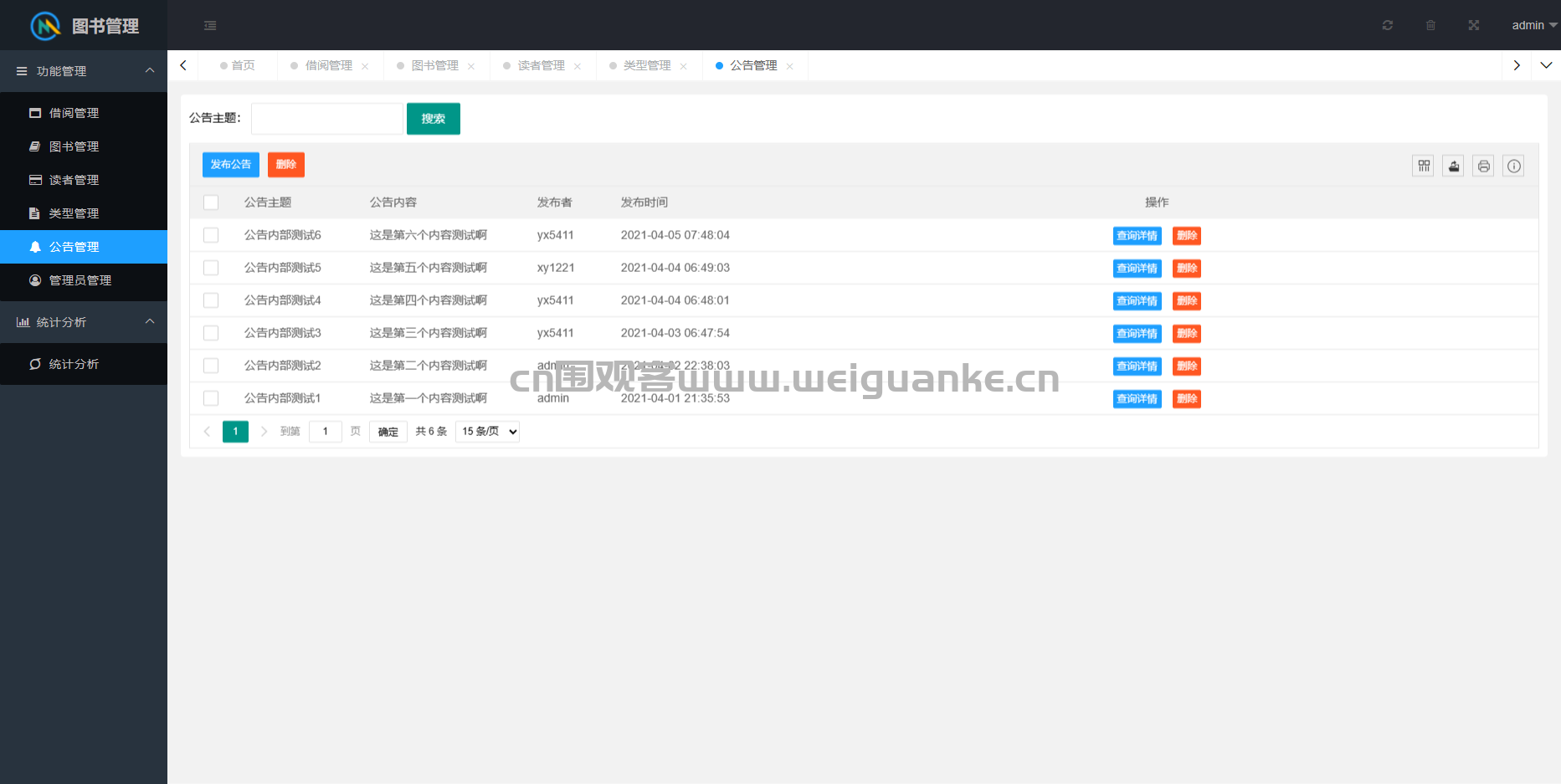
Task: Check the select-all checkbox in table header
Action: [x=211, y=202]
